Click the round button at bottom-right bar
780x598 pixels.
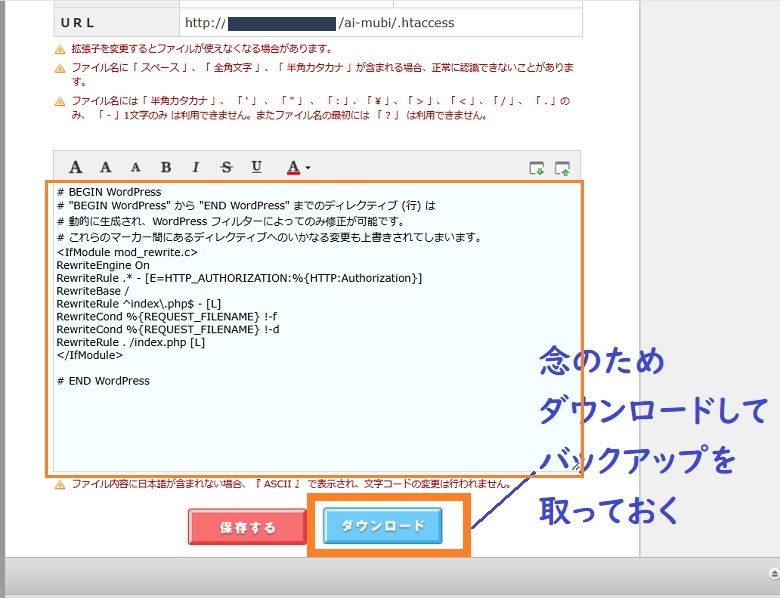pyautogui.click(x=775, y=574)
